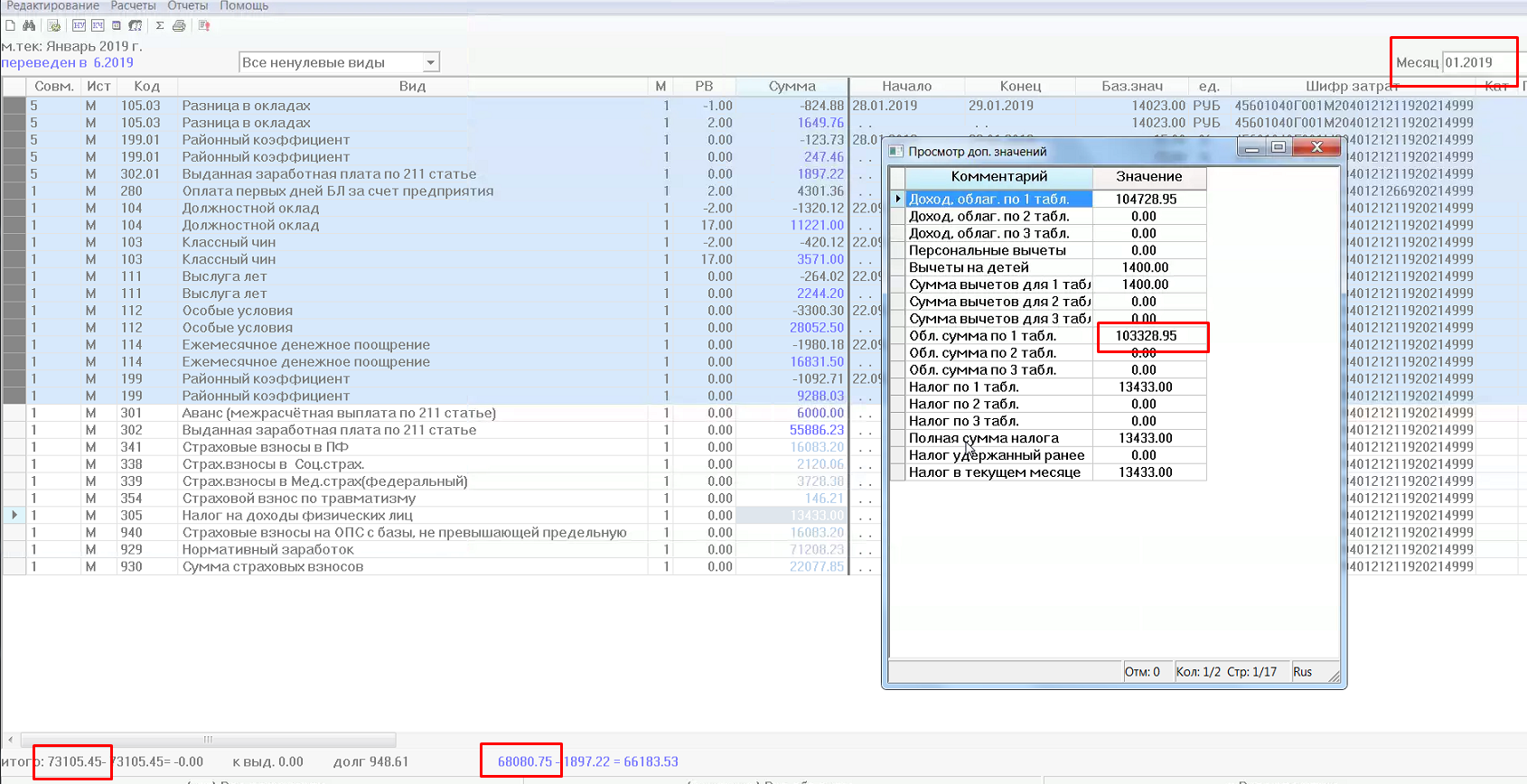Click the Код column header
The height and width of the screenshot is (784, 1527).
(x=146, y=86)
